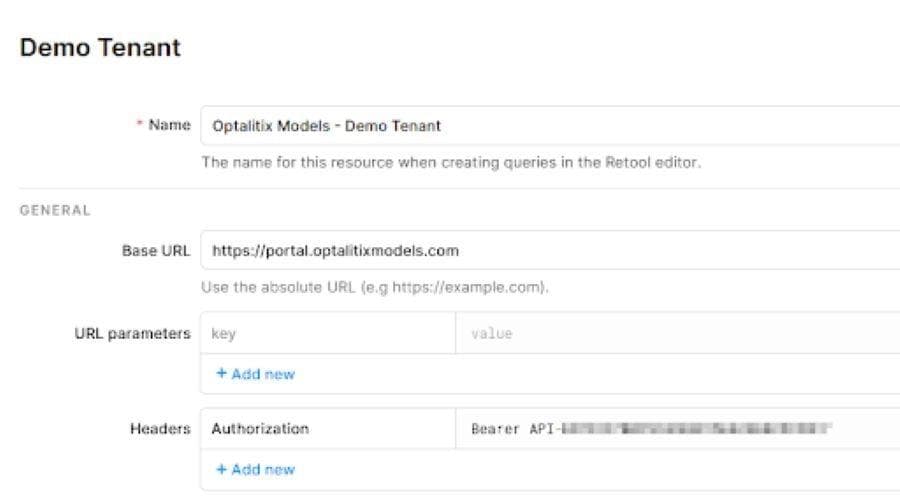This screenshot has height=499, width=900.
Task: Click the GENERAL section header
Action: [x=55, y=211]
